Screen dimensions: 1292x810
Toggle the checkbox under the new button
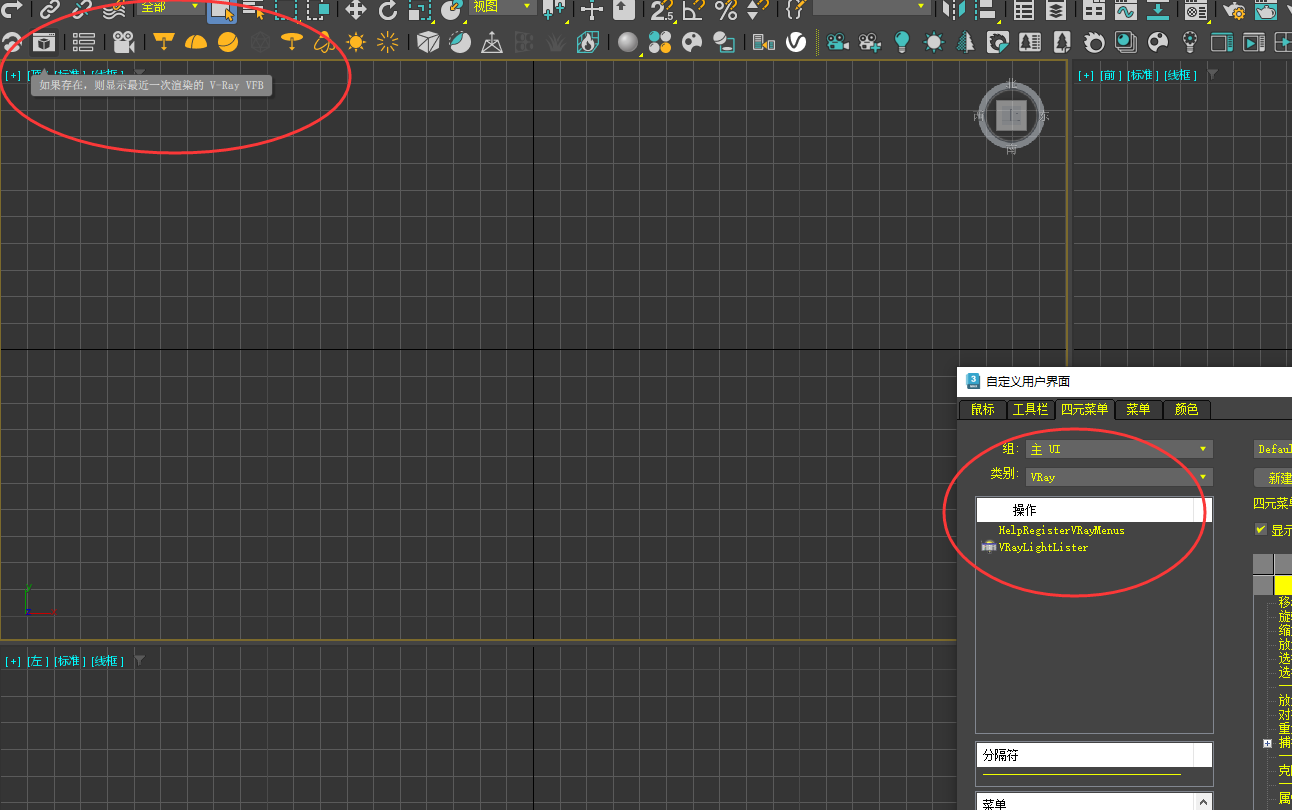pos(1260,530)
